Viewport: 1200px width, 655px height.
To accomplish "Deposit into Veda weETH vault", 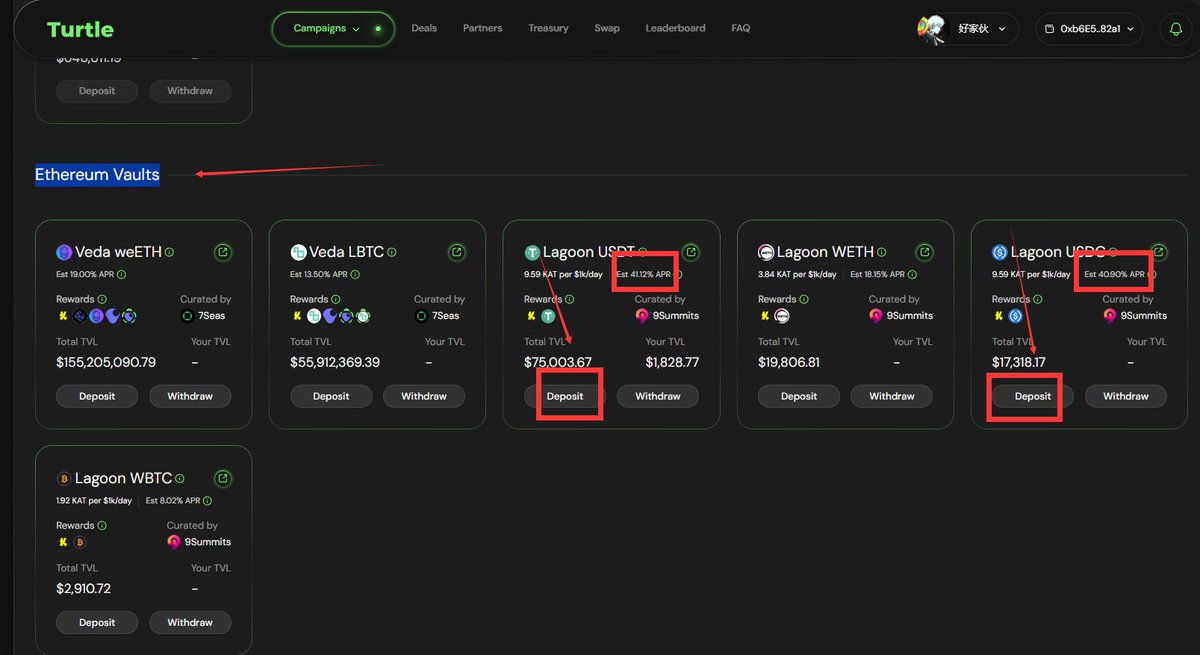I will (97, 396).
